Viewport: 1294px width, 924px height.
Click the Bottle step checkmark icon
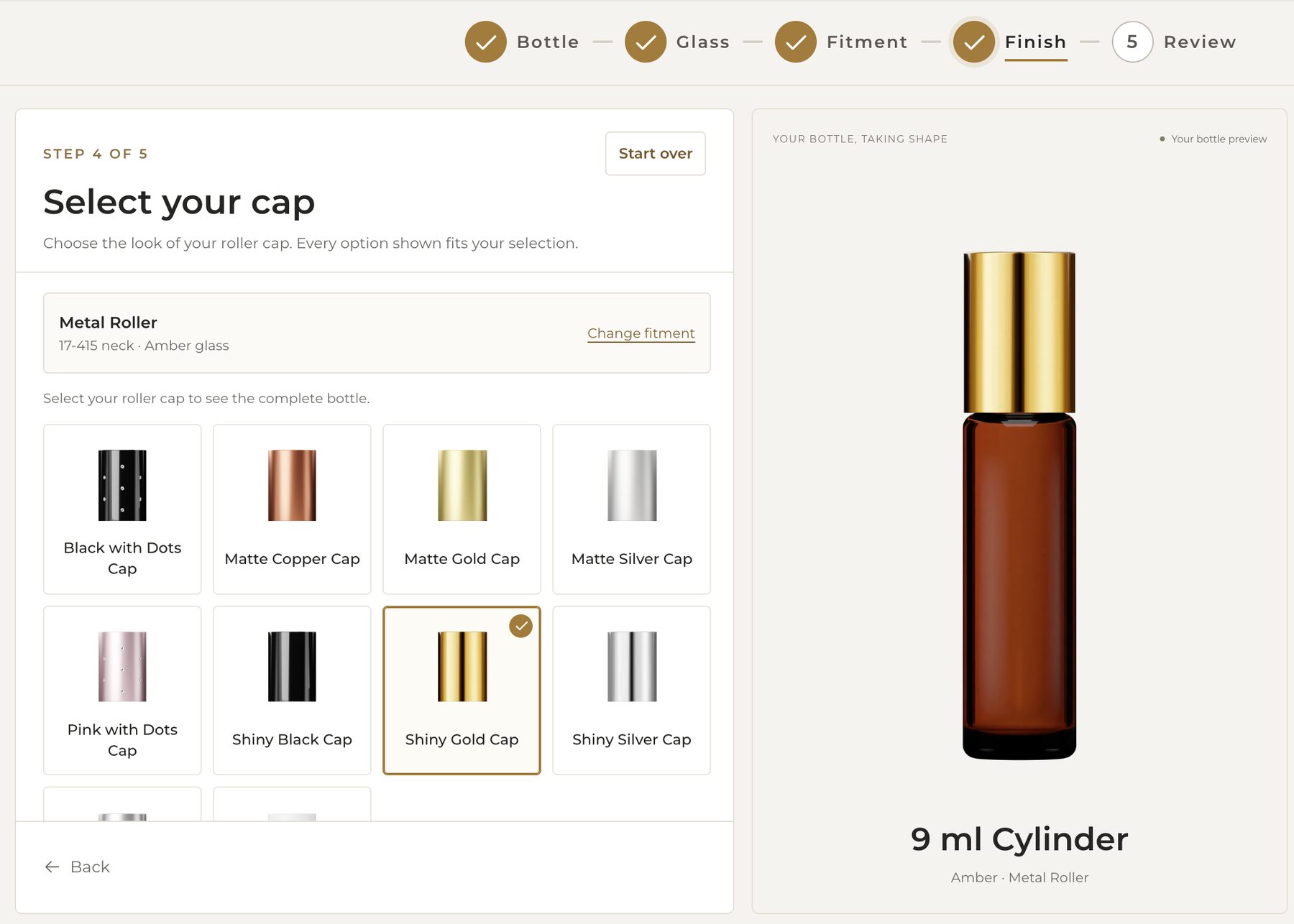click(486, 42)
